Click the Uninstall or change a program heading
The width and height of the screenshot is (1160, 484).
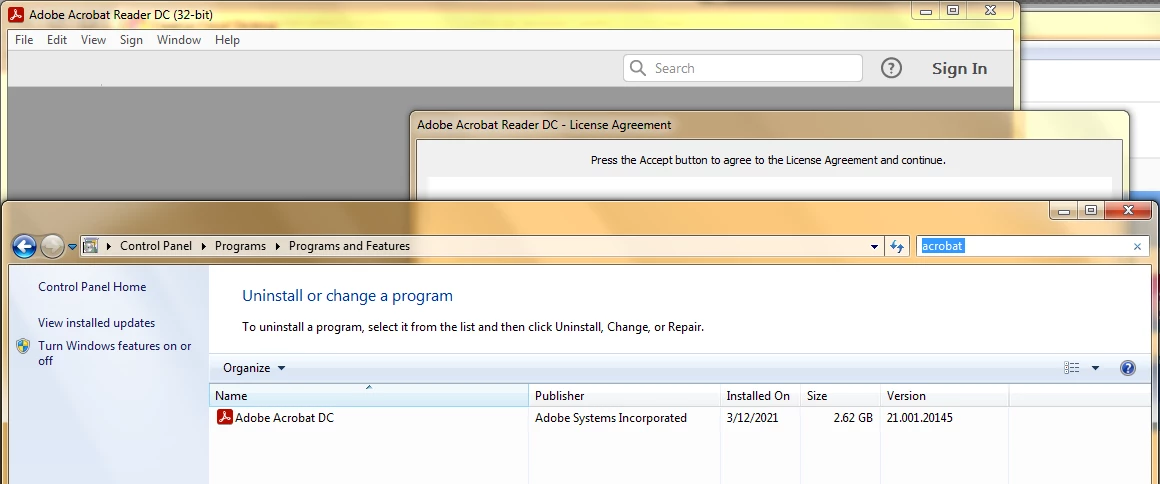(348, 296)
